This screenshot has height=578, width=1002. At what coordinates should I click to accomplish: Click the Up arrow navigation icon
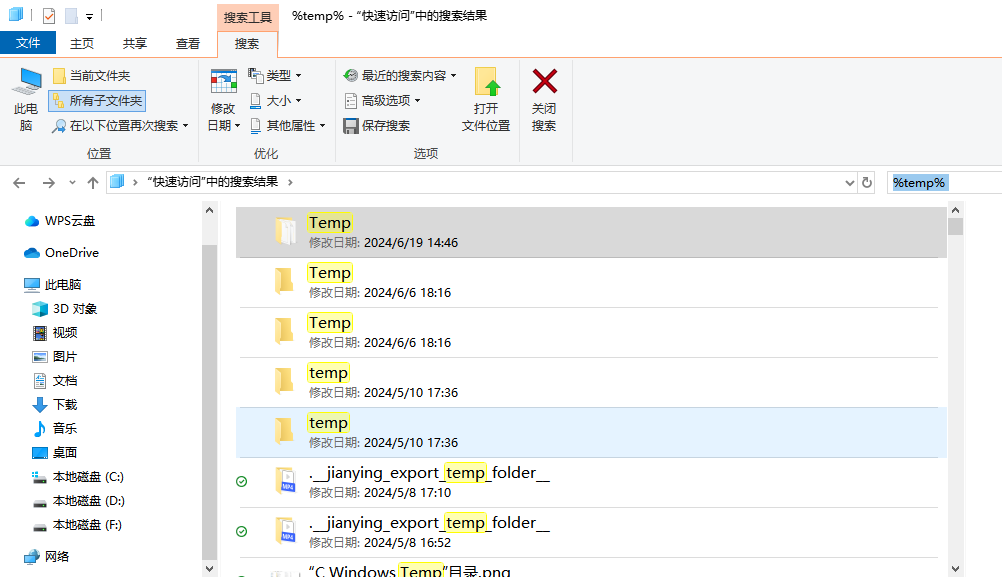click(93, 182)
